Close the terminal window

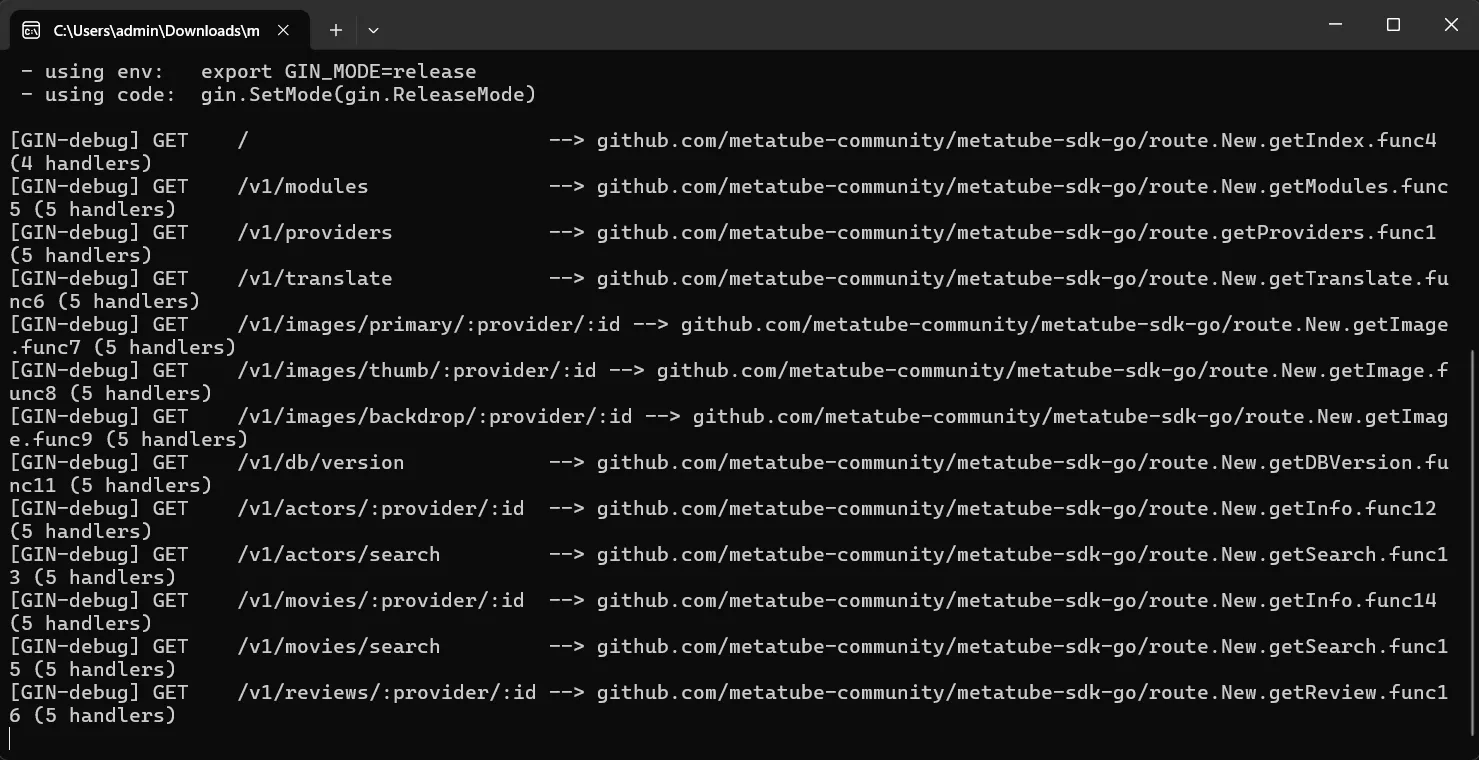tap(1451, 25)
